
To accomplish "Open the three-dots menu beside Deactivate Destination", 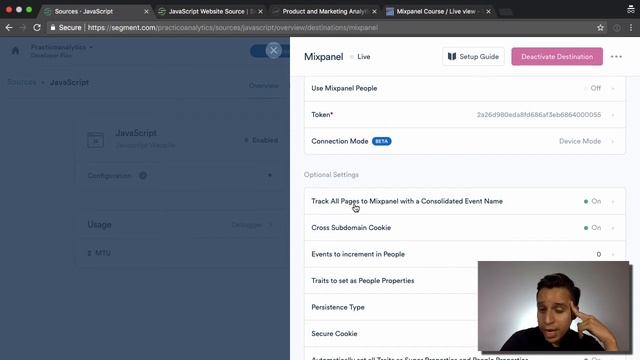I will [x=616, y=57].
